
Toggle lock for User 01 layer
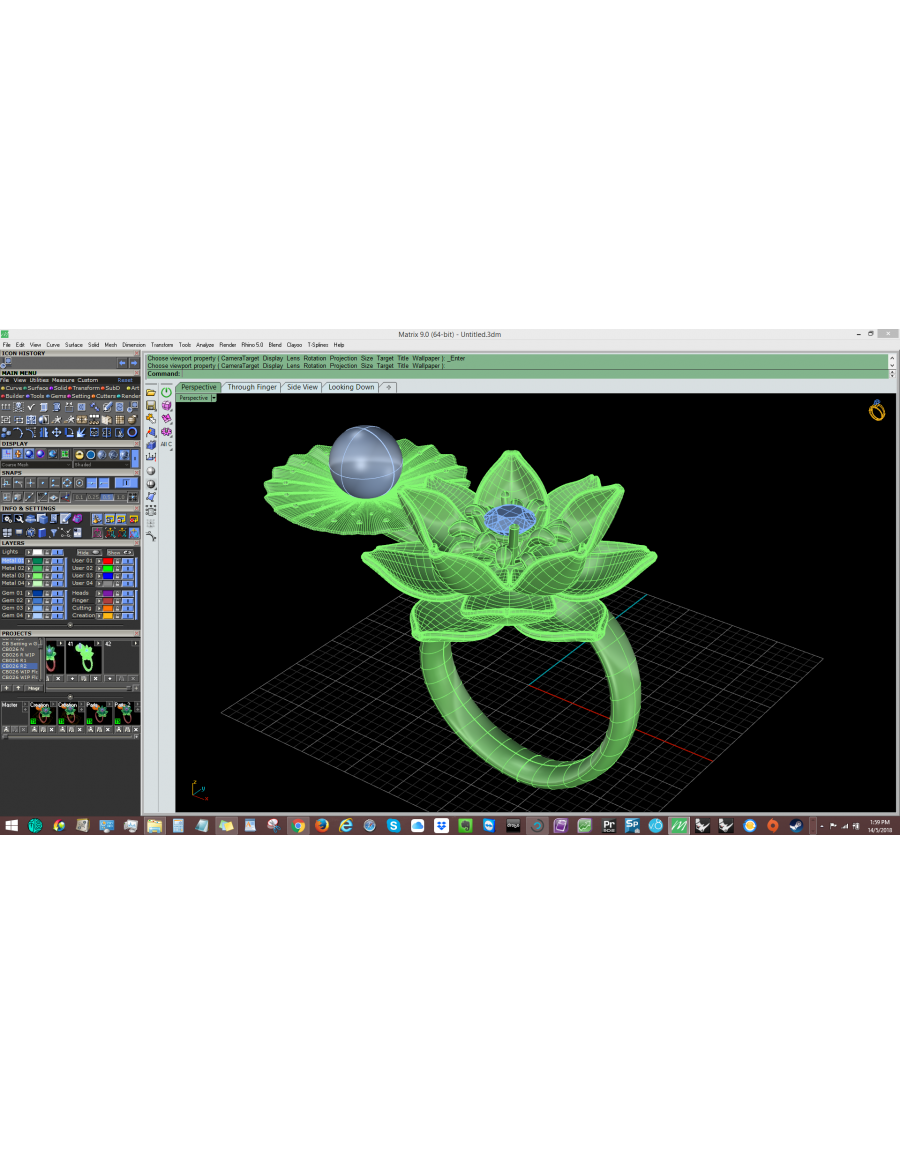(x=117, y=561)
